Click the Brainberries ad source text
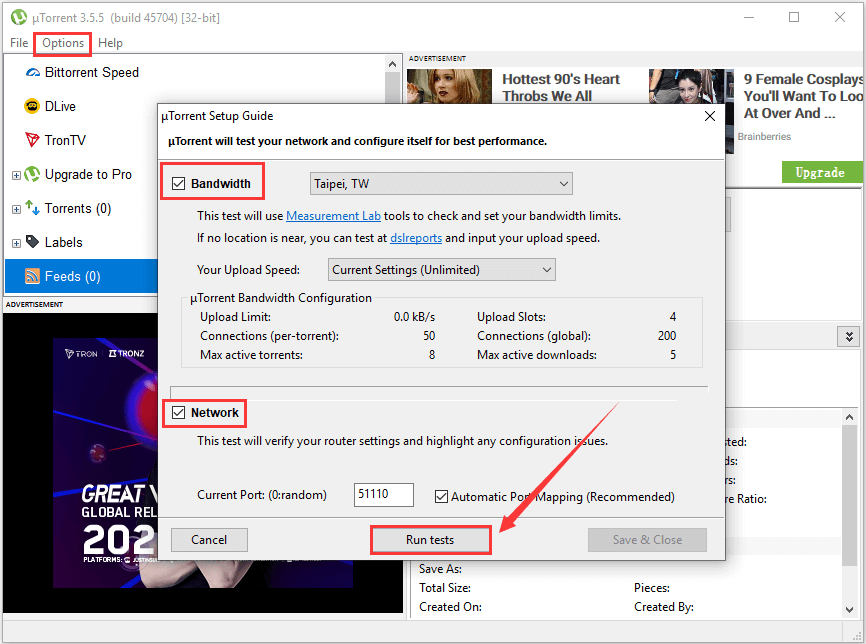The width and height of the screenshot is (866, 644). [x=764, y=136]
